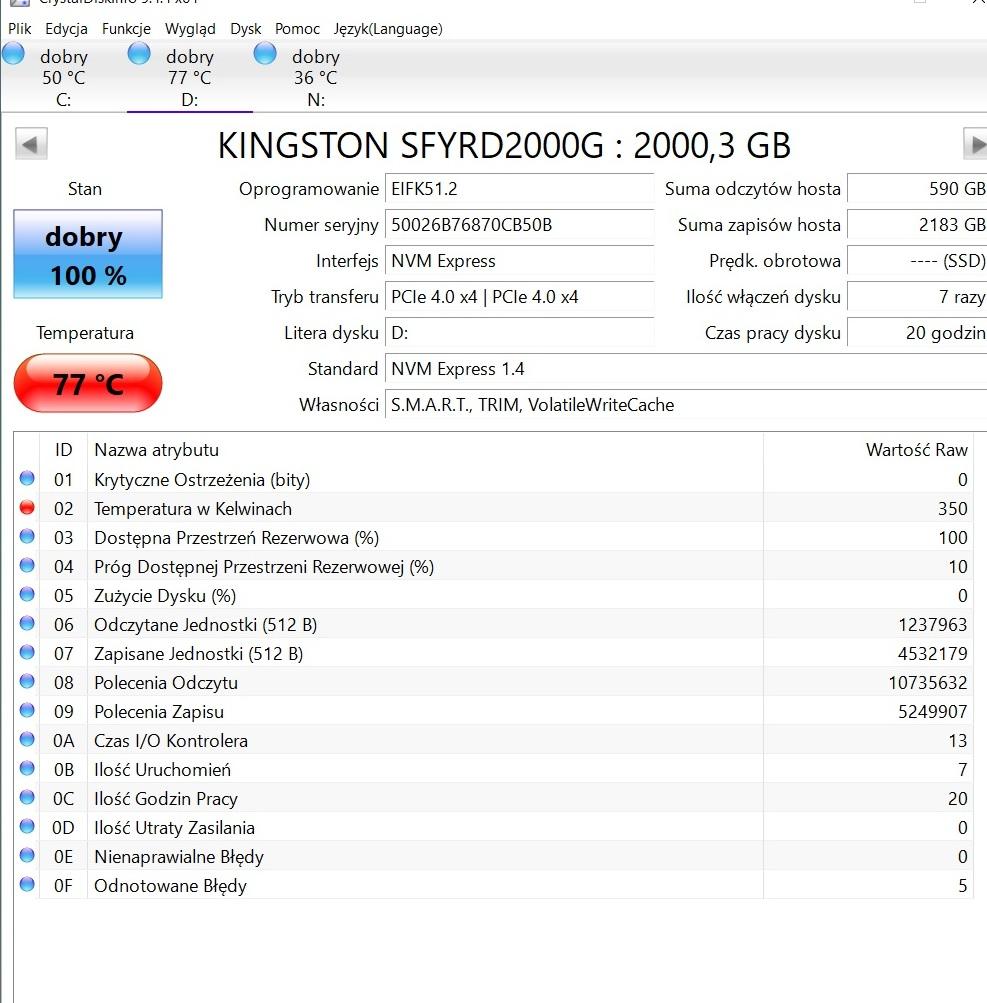Click blue status dot for Krytyczne Ostrzeżenia

[x=27, y=479]
